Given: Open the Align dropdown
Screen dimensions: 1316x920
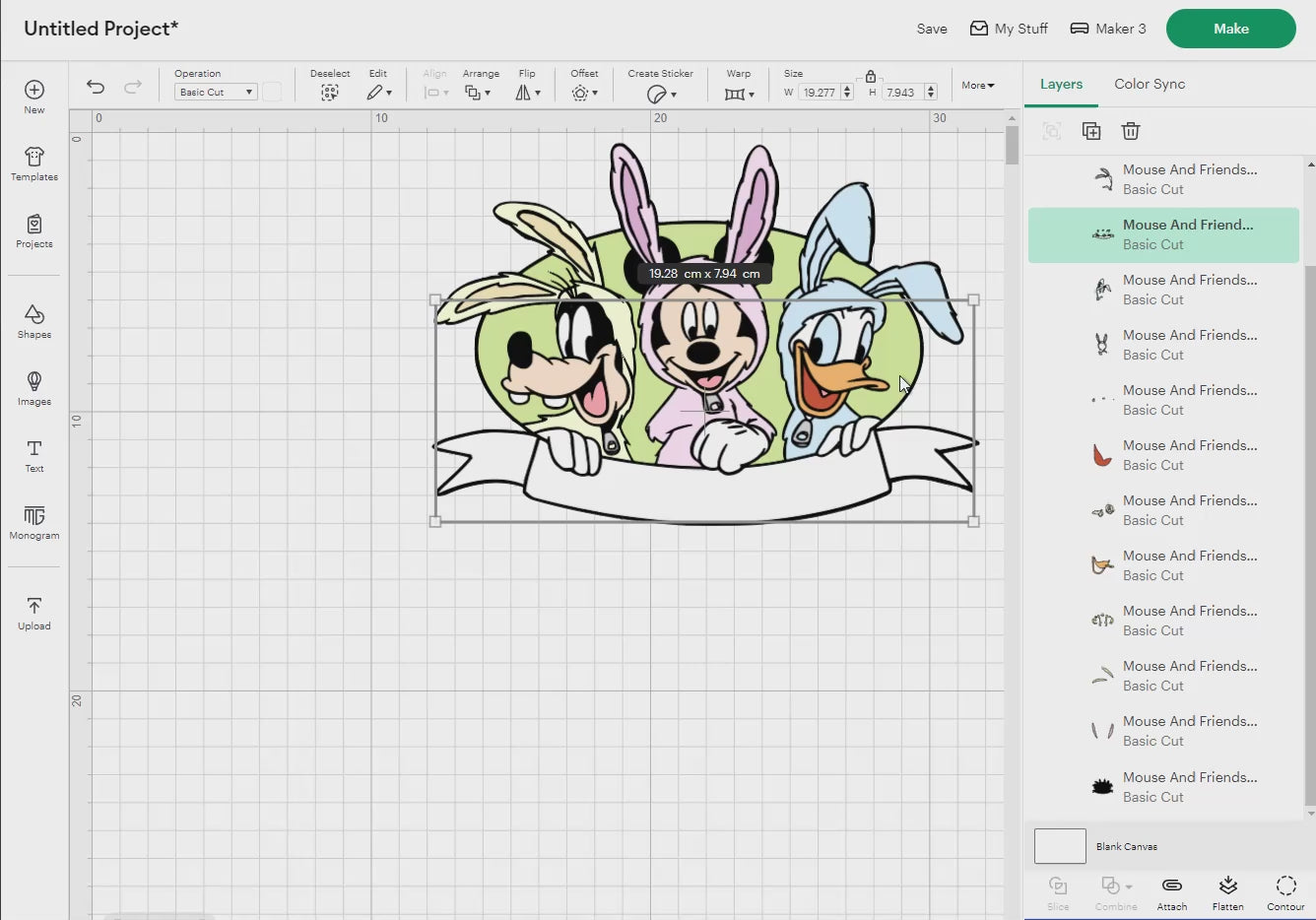Looking at the screenshot, I should [x=435, y=93].
